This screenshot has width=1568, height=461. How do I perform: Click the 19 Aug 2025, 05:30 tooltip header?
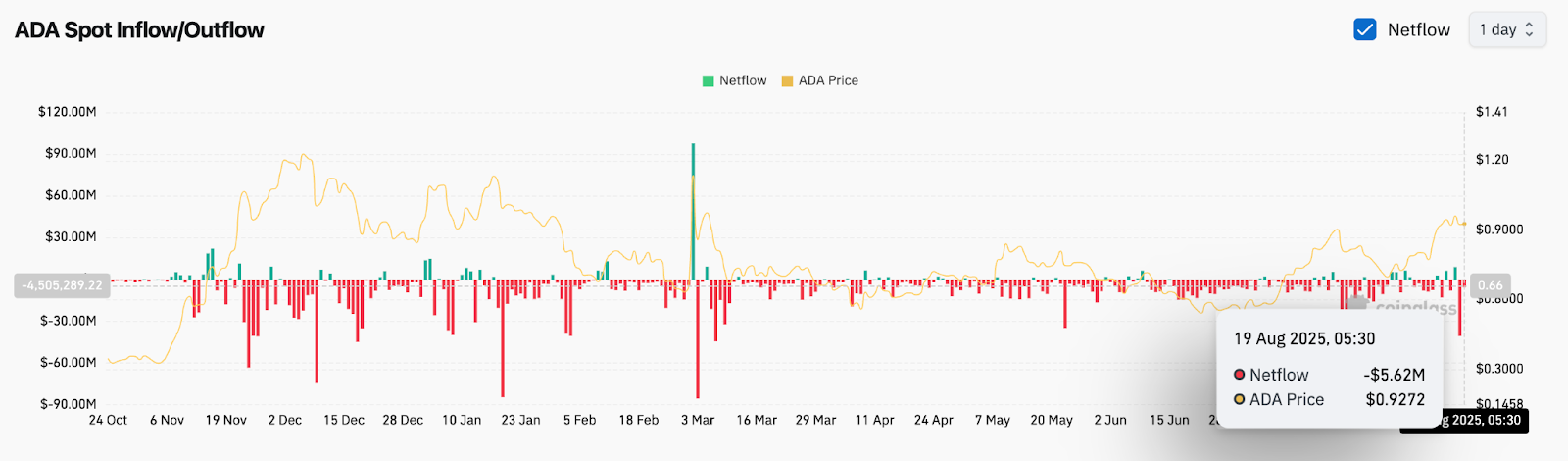click(x=1304, y=339)
